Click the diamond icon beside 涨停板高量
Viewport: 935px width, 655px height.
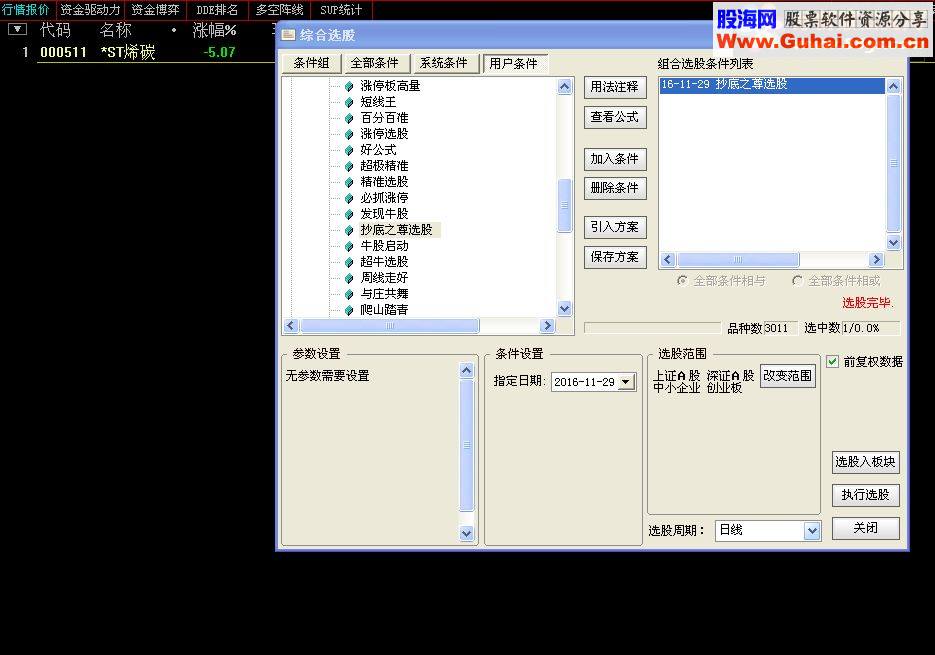click(x=349, y=86)
